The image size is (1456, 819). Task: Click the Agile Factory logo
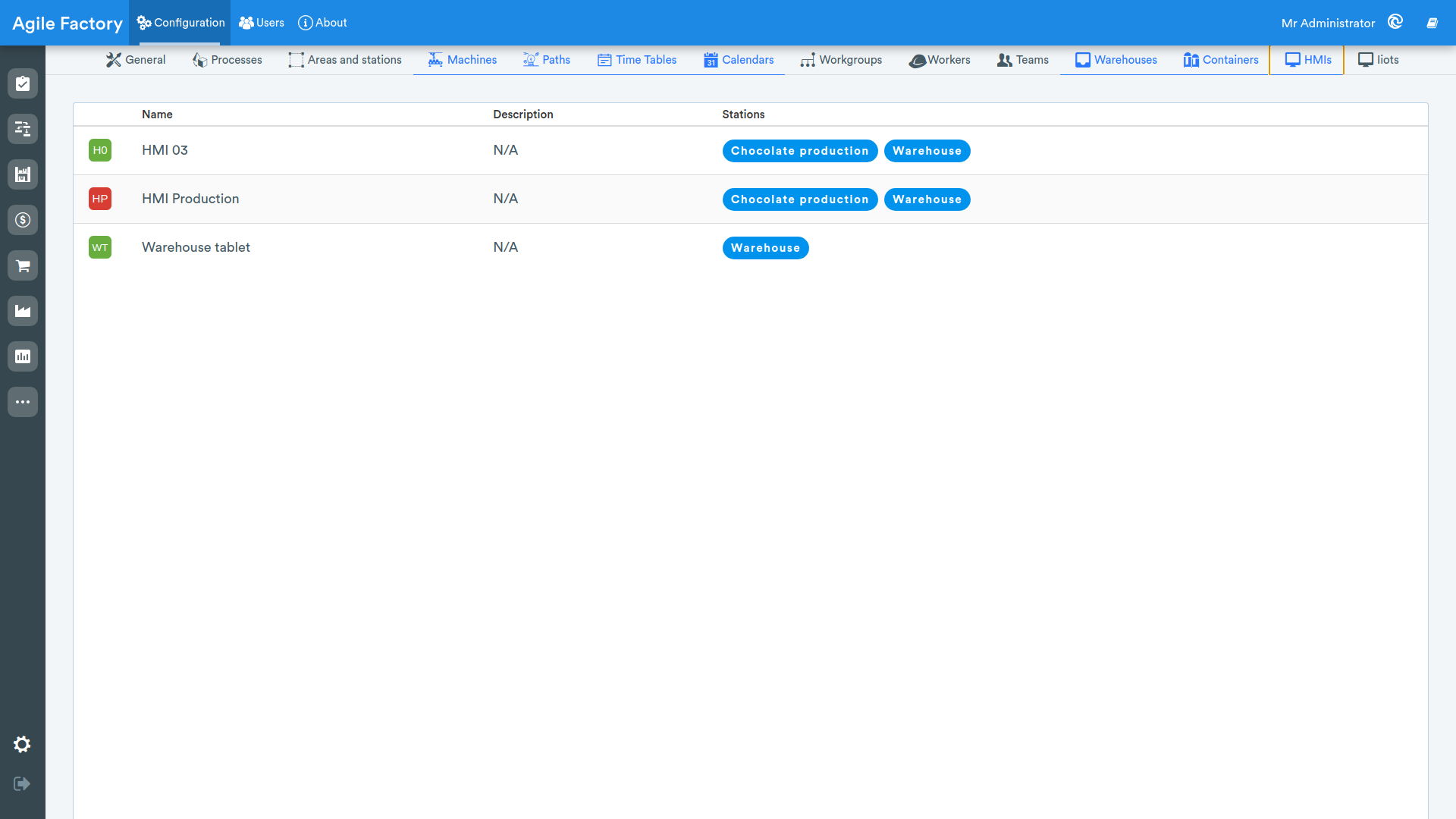(67, 24)
